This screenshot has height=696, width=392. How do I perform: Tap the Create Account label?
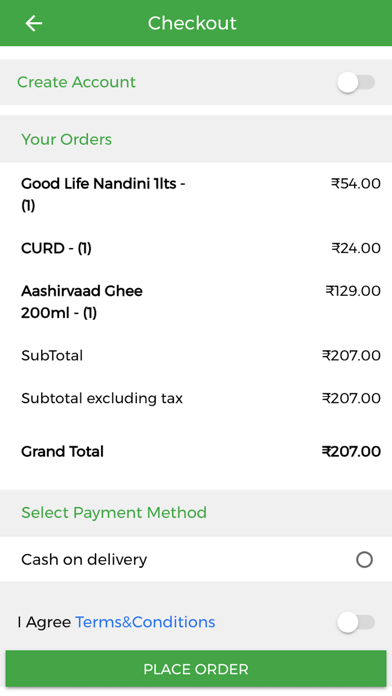coord(76,82)
